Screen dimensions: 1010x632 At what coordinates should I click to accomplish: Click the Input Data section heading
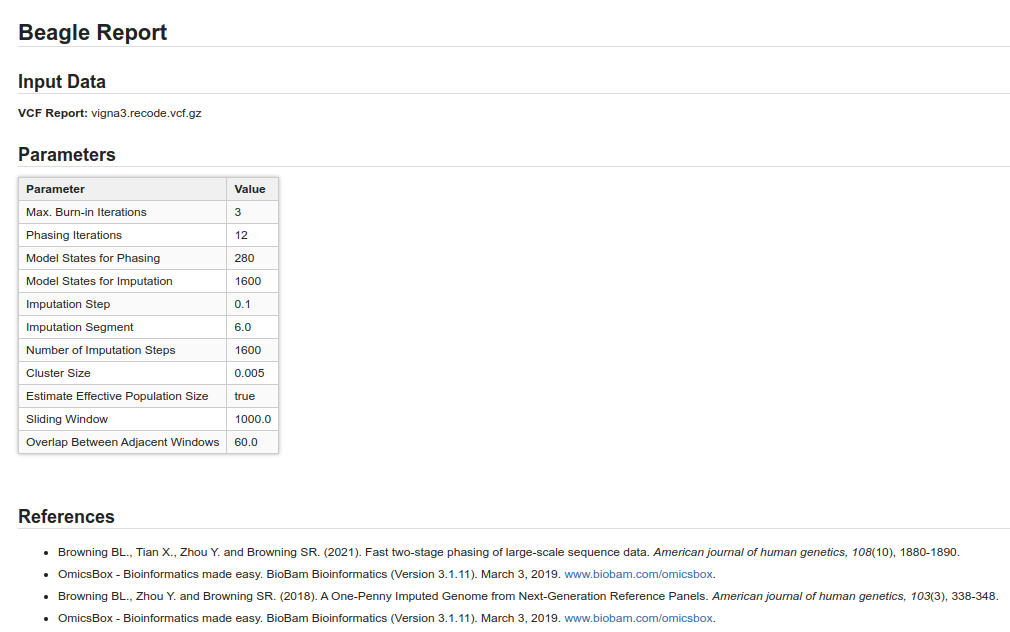click(x=62, y=82)
